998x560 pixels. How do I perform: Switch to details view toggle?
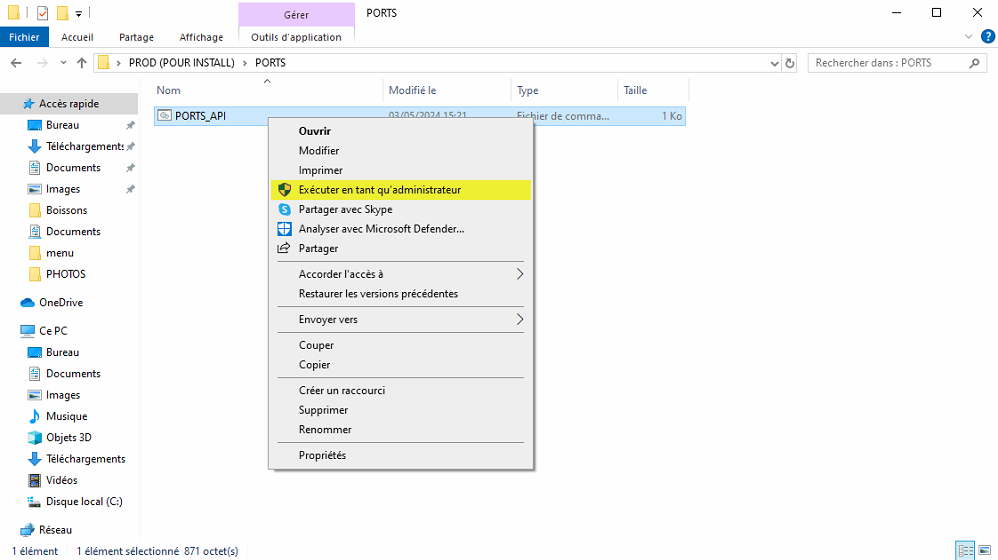pyautogui.click(x=965, y=550)
